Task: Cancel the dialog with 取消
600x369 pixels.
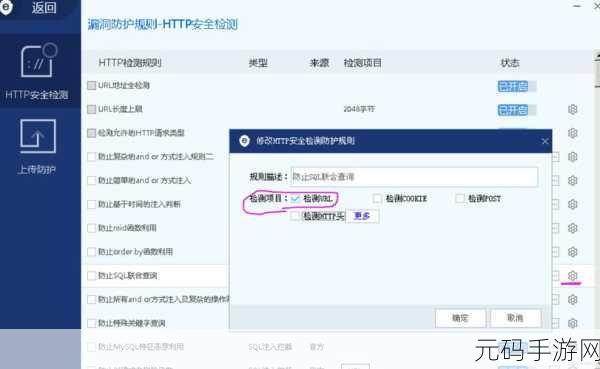Action: [x=515, y=318]
